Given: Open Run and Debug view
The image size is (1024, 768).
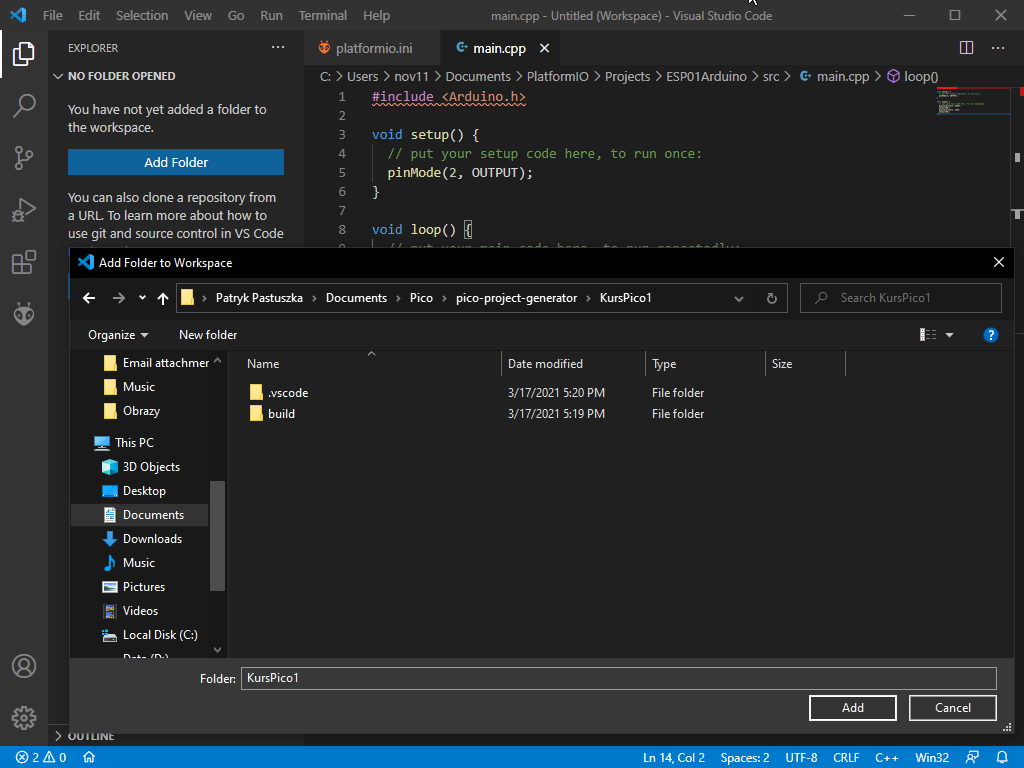Looking at the screenshot, I should 24,210.
